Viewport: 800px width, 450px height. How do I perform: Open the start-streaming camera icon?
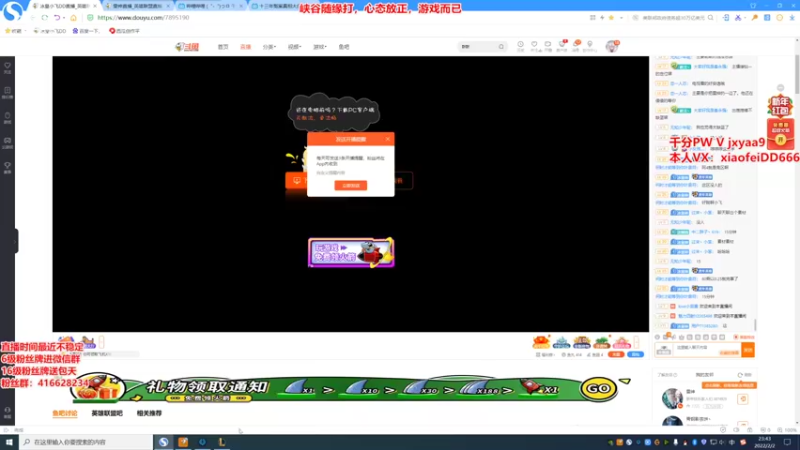point(548,46)
